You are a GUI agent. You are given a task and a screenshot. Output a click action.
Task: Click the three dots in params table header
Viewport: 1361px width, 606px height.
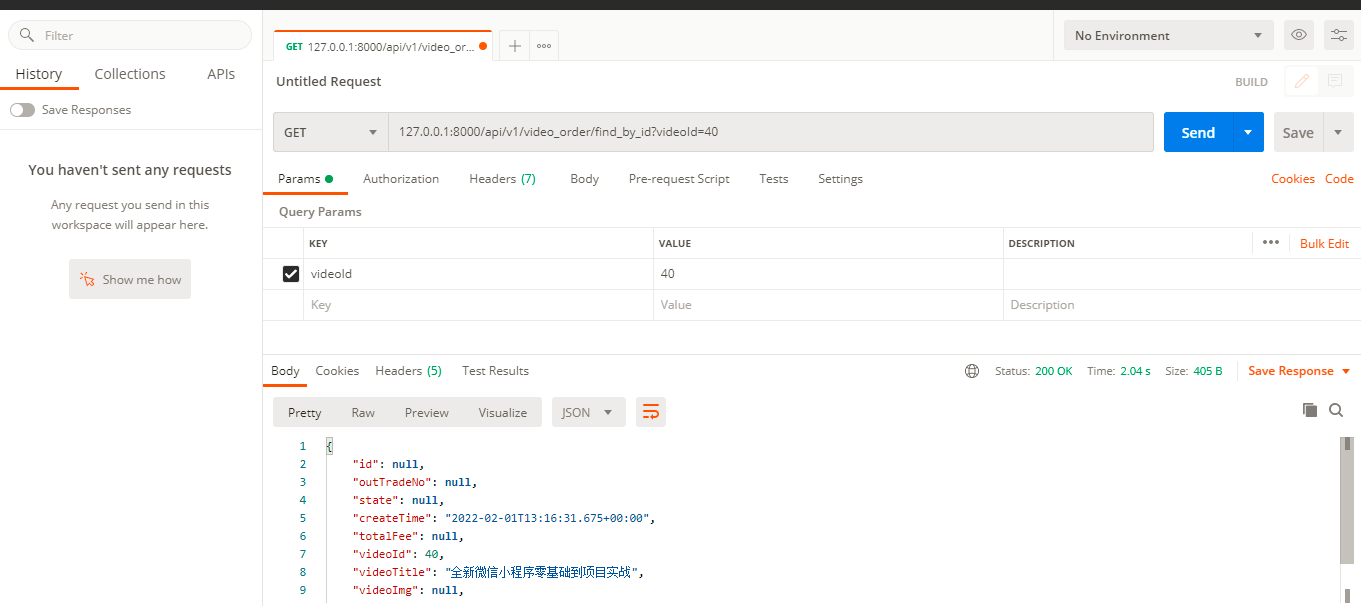tap(1271, 243)
